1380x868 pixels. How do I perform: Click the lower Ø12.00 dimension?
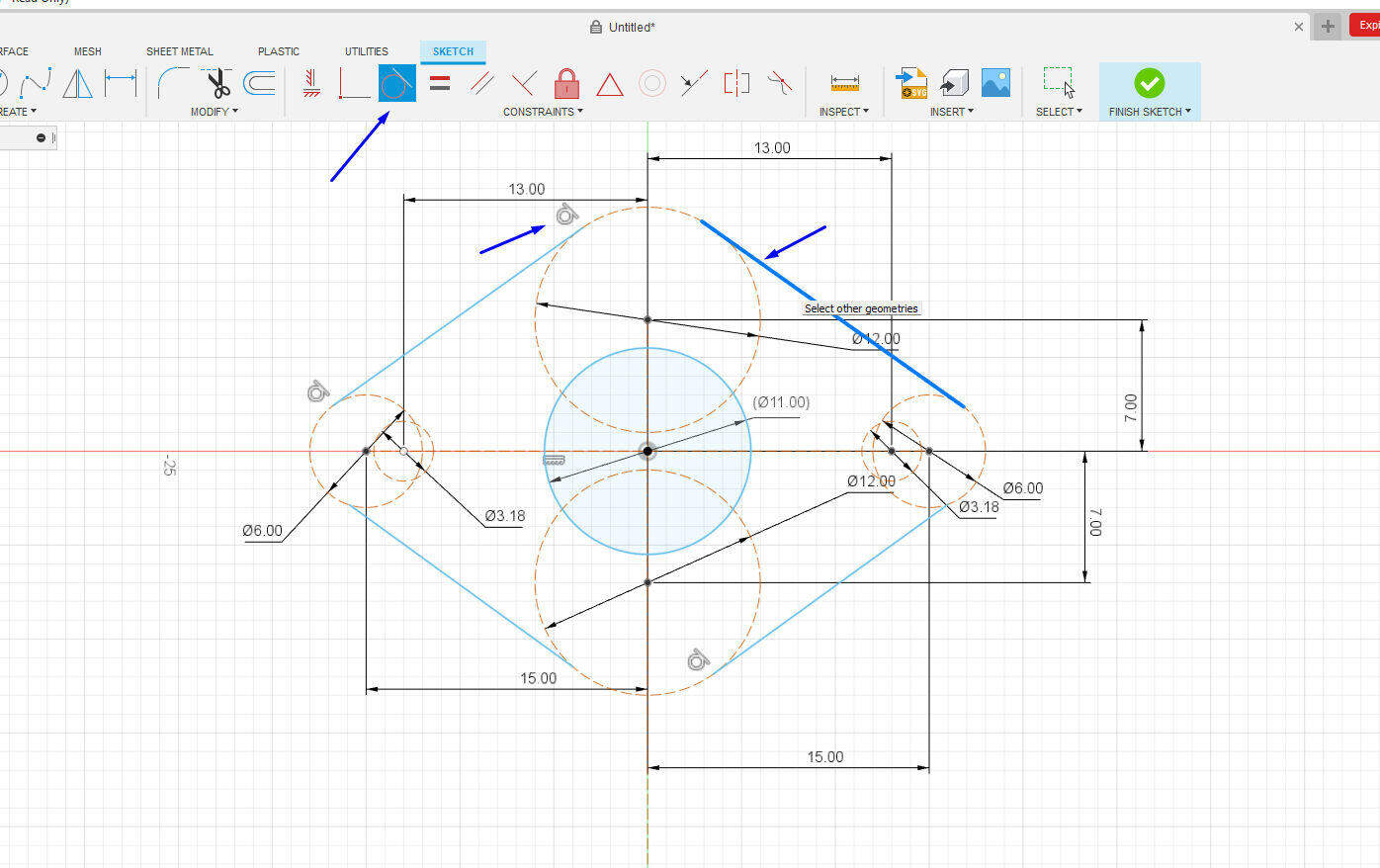tap(871, 481)
